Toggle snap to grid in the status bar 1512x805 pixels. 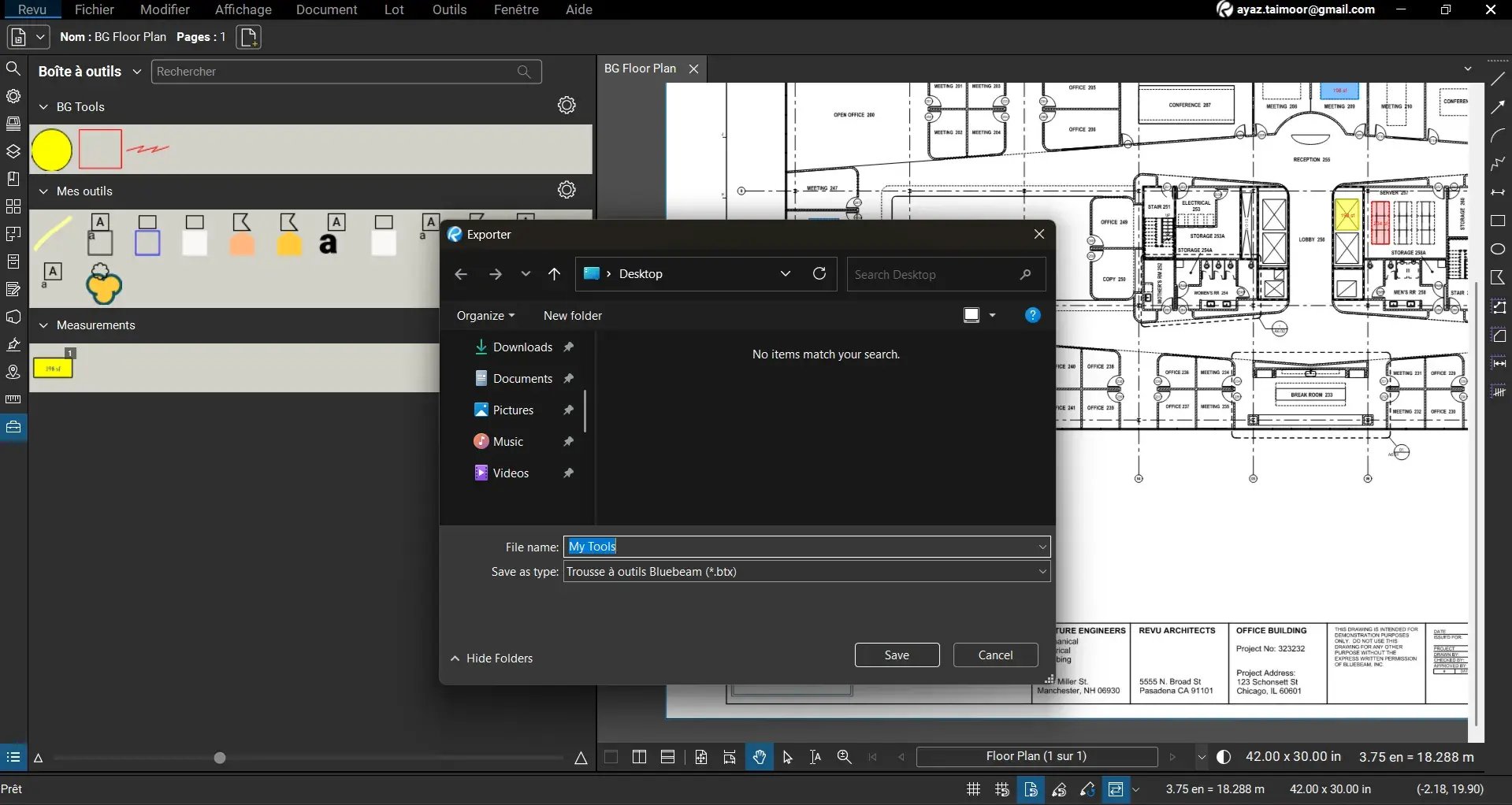point(1001,788)
